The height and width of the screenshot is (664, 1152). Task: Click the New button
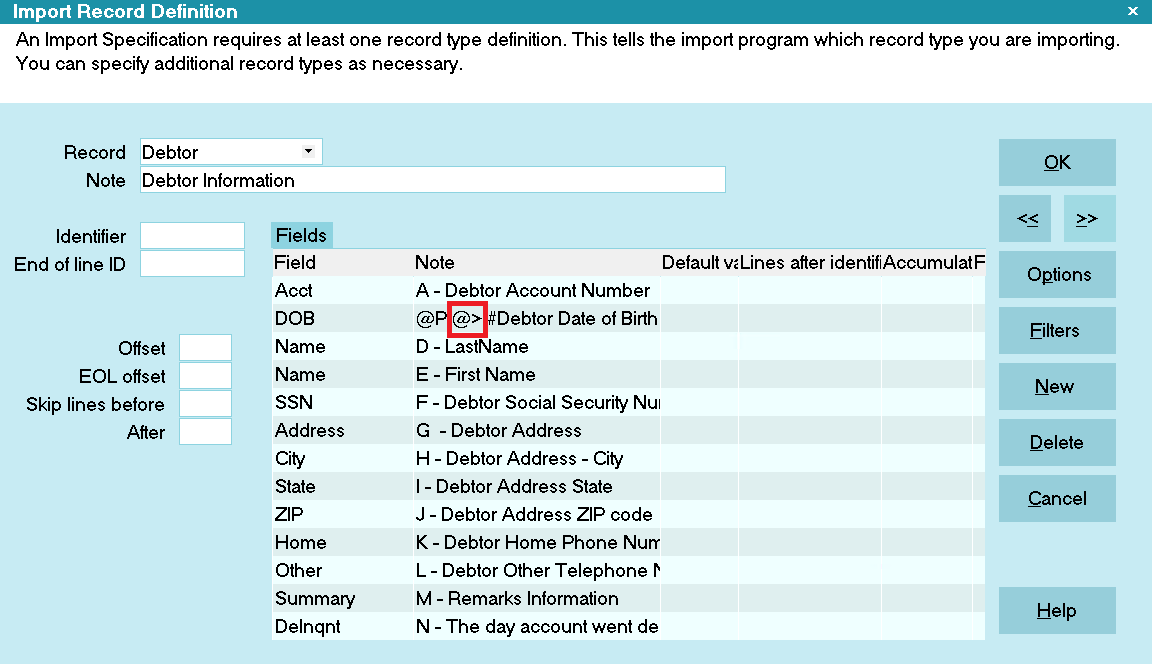(1057, 386)
